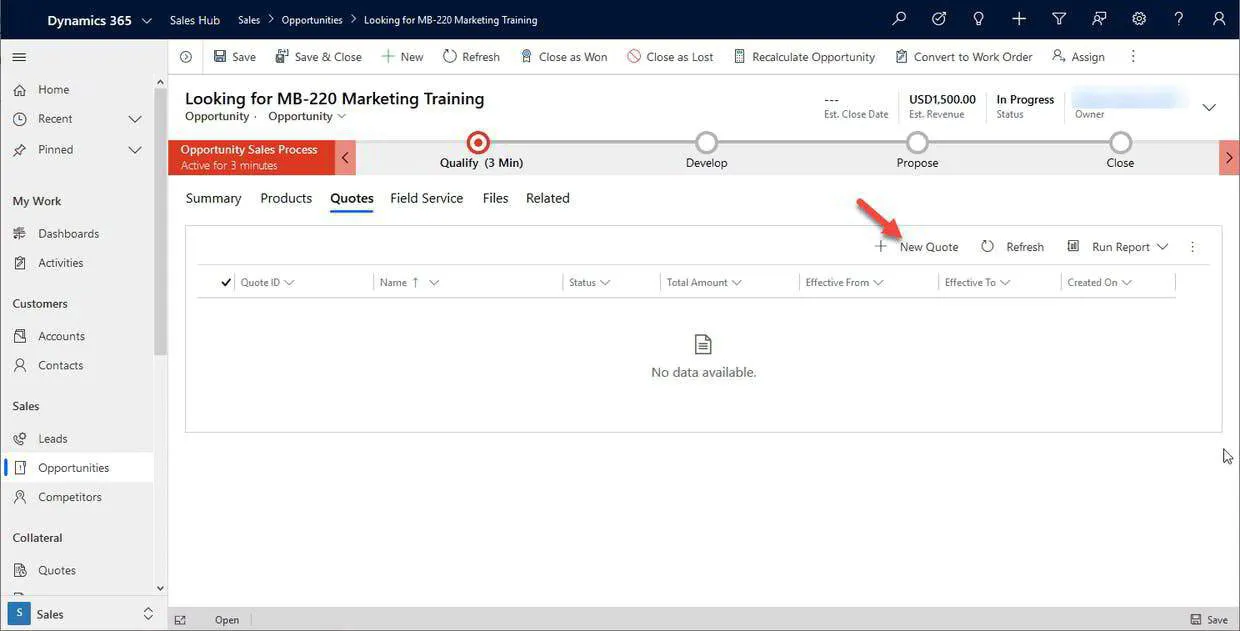
Task: Click Close as Won in the command bar
Action: click(x=564, y=55)
